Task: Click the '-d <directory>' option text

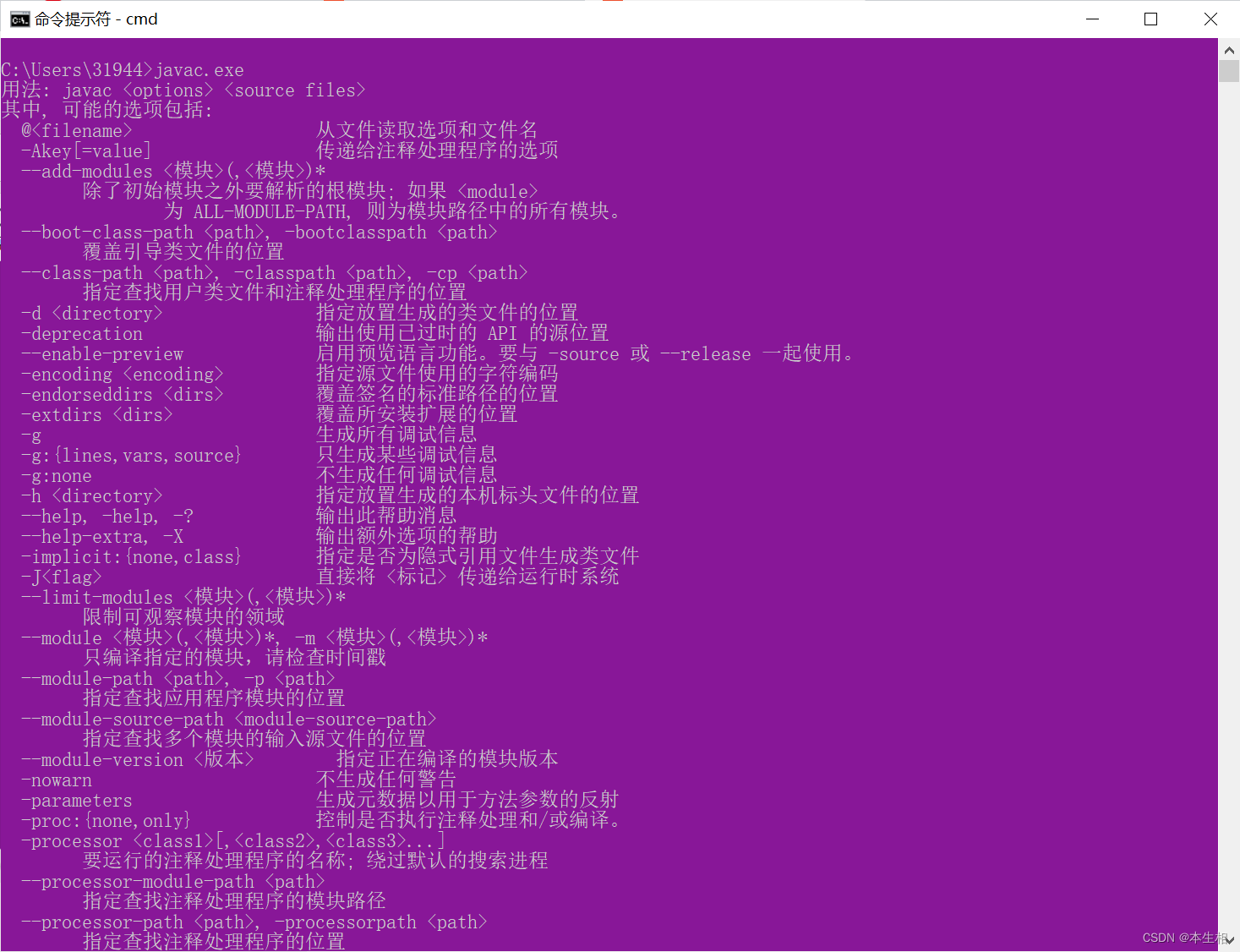Action: click(x=92, y=314)
